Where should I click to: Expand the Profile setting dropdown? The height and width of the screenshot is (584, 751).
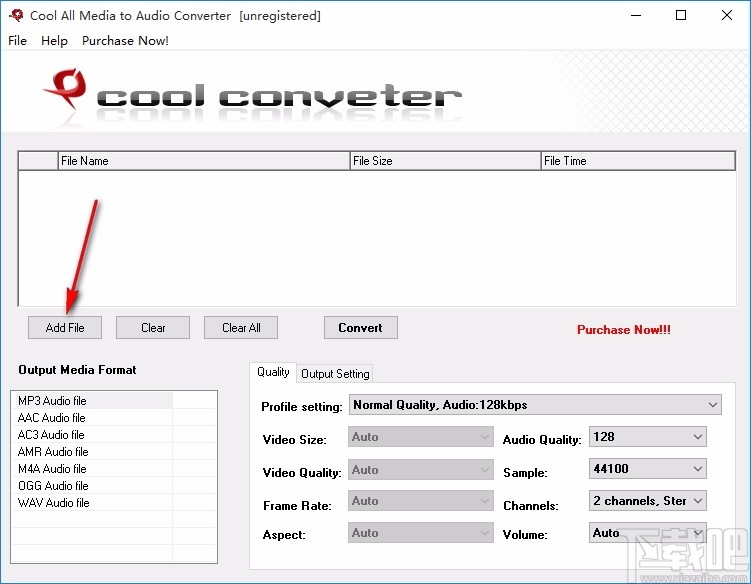coord(535,405)
